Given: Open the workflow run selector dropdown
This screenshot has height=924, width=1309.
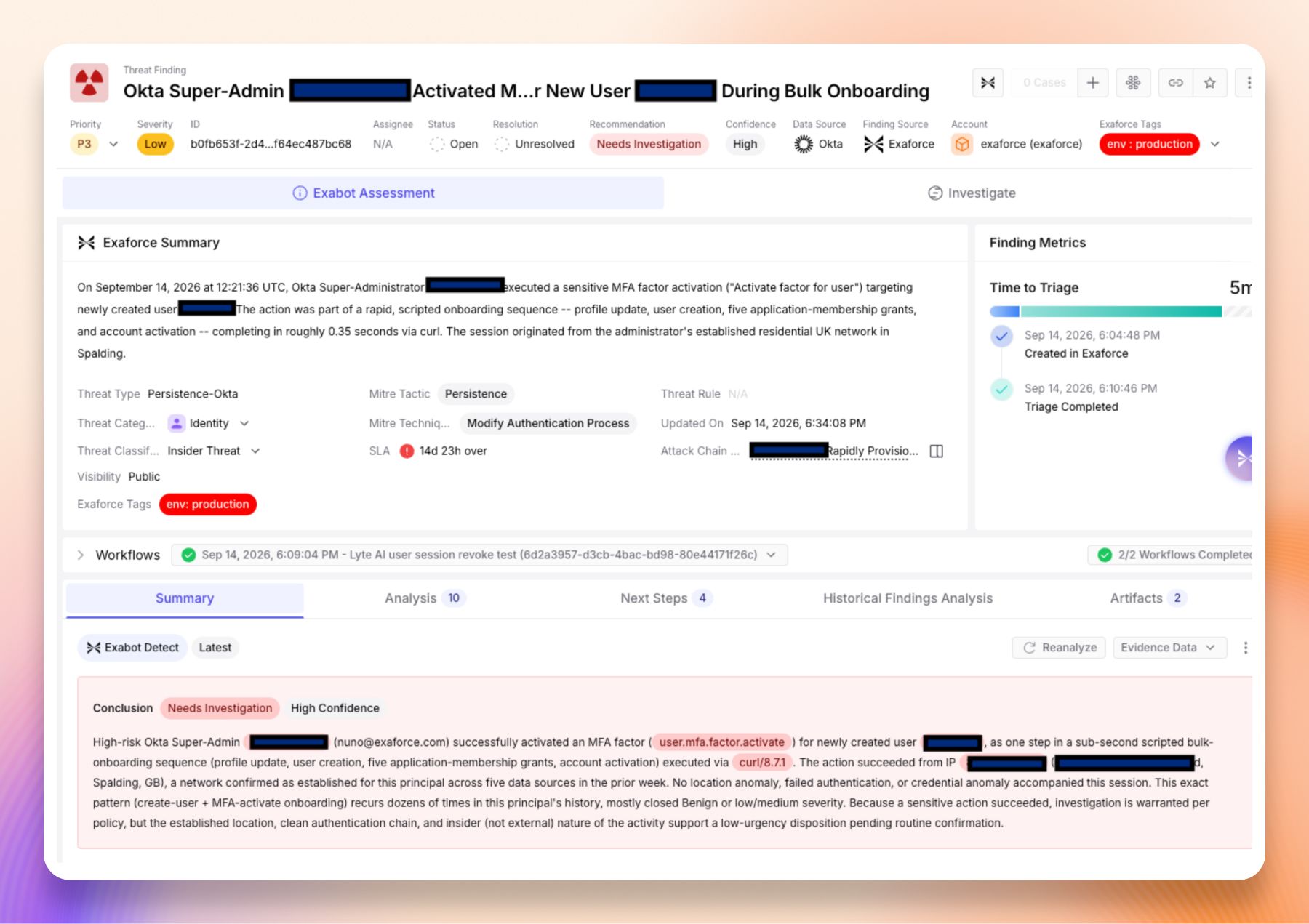Looking at the screenshot, I should (479, 555).
